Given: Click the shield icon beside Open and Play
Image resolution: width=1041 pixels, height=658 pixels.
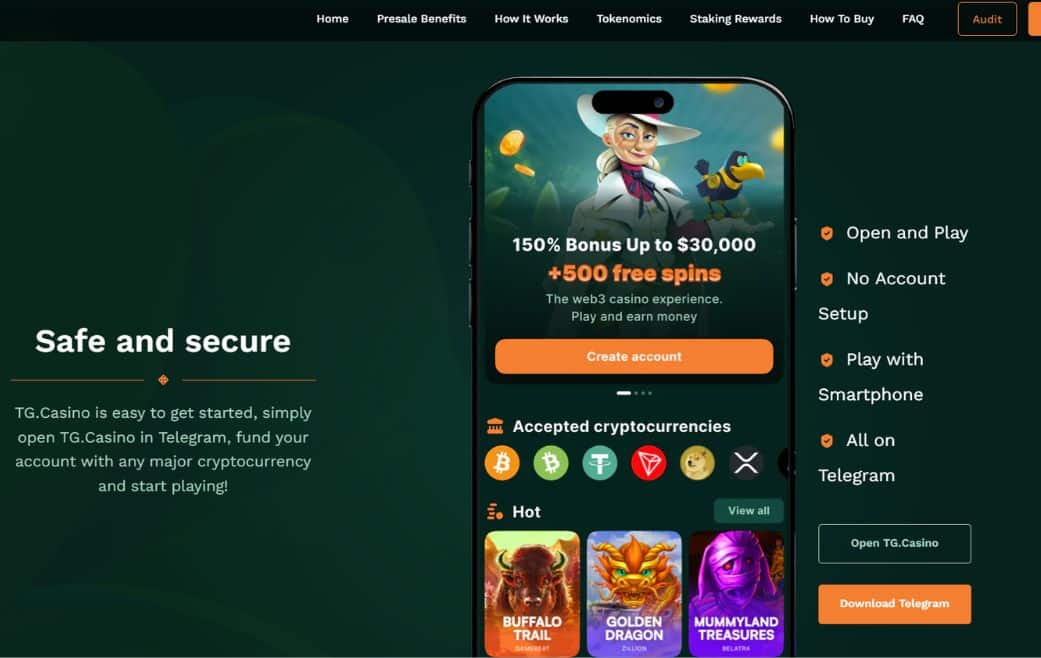Looking at the screenshot, I should tap(827, 233).
